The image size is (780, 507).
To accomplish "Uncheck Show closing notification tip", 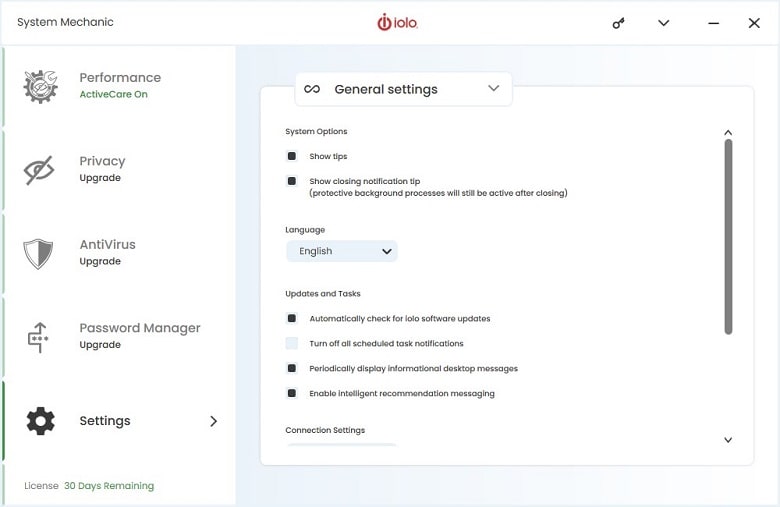I will click(x=292, y=181).
